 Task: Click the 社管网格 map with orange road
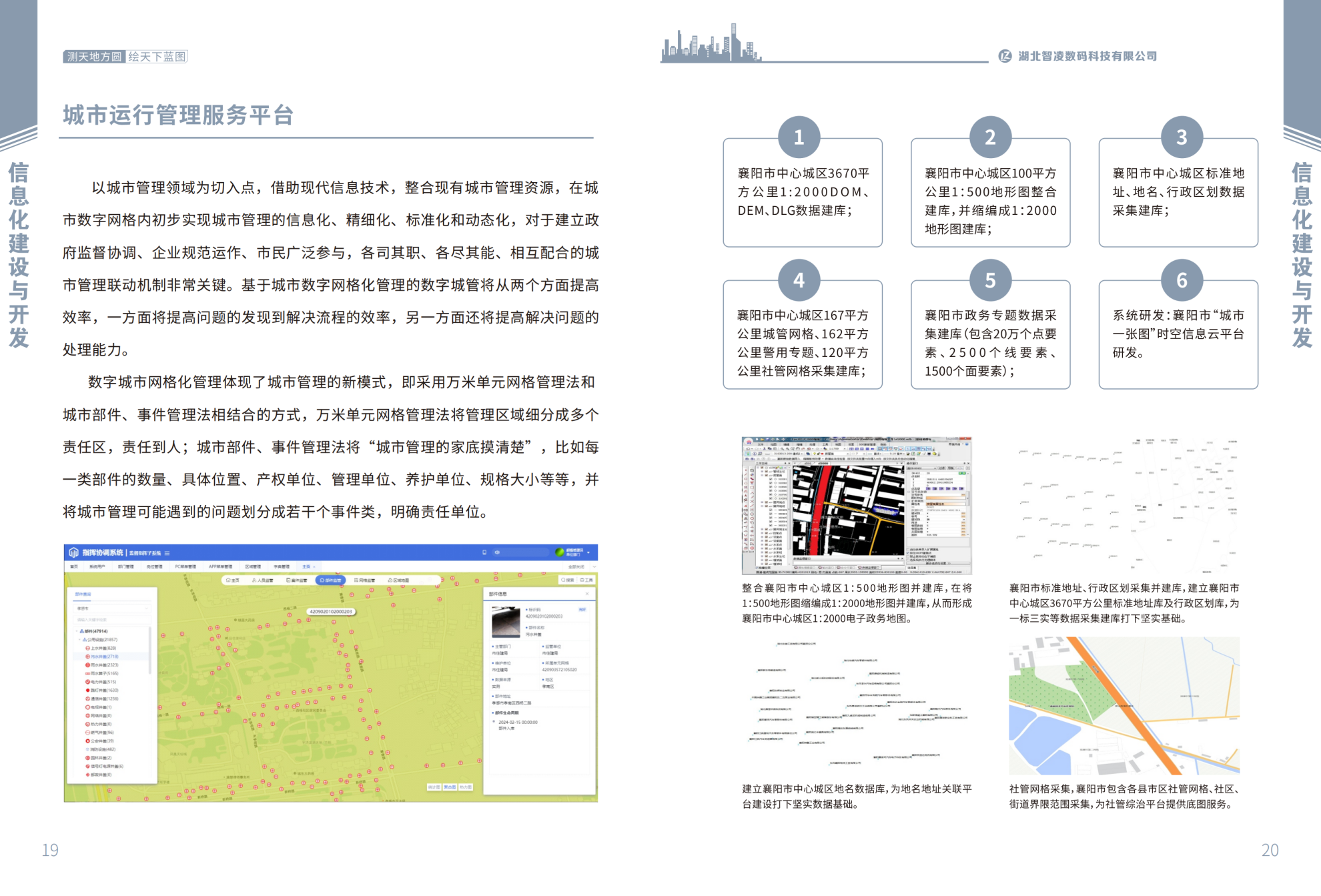1124,706
